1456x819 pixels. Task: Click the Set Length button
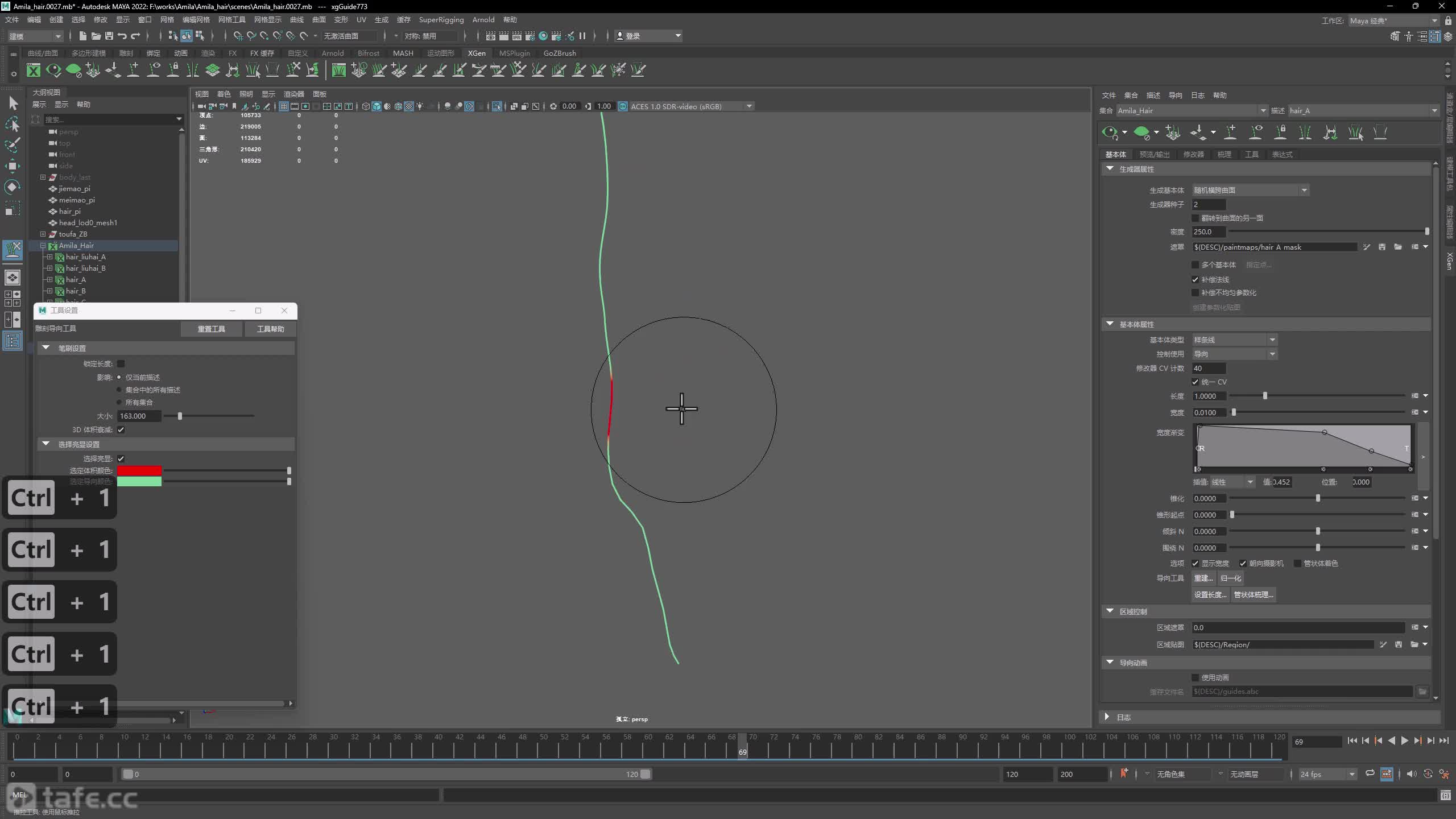click(1210, 594)
